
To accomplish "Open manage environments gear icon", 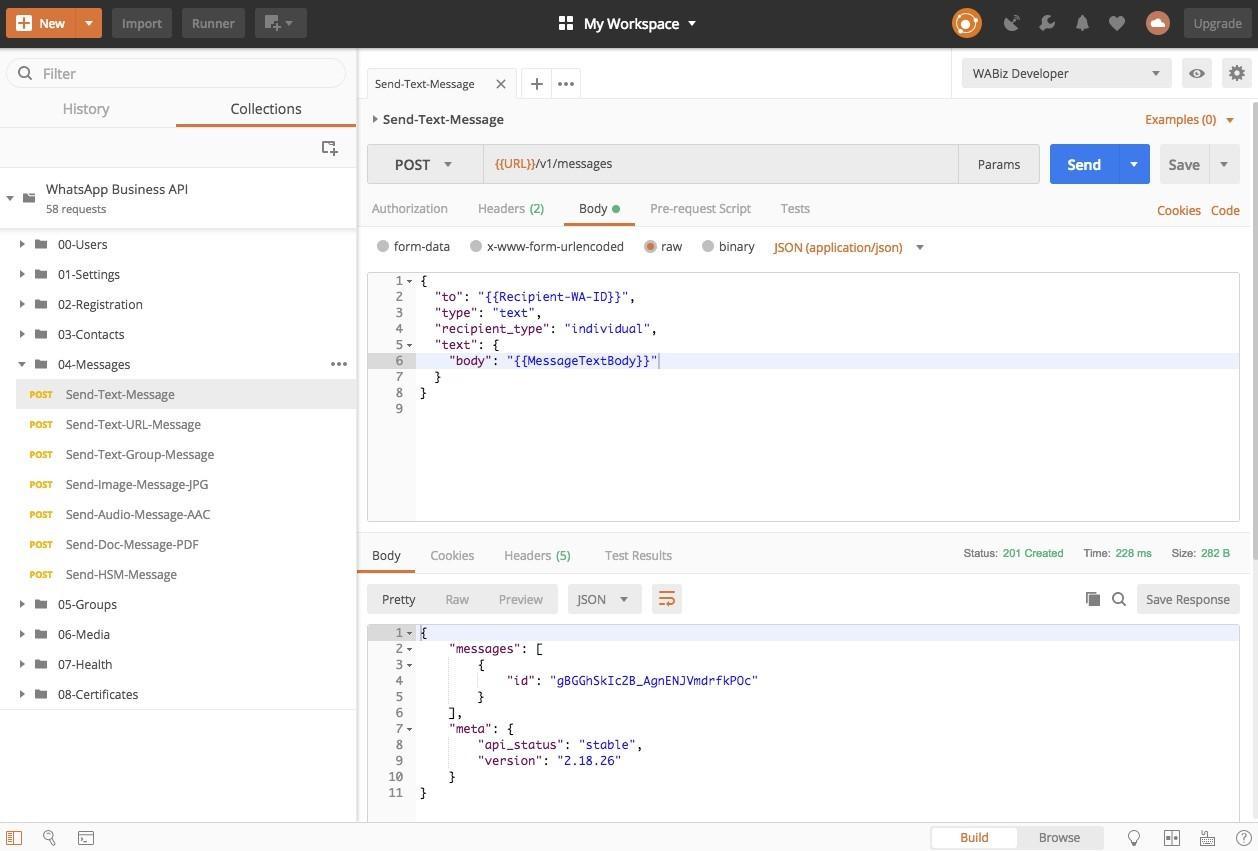I will coord(1237,73).
